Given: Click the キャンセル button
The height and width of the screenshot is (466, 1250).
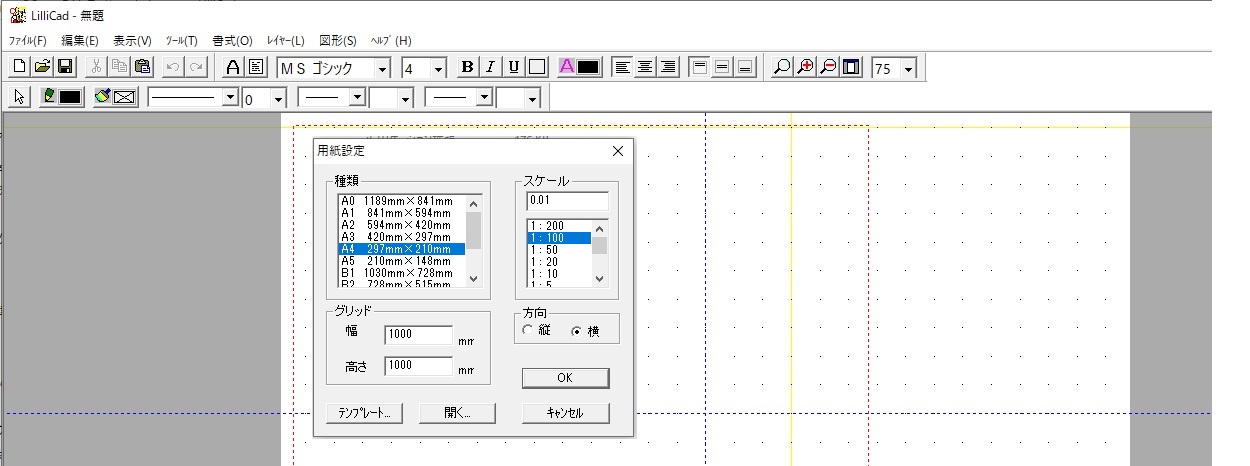Looking at the screenshot, I should pos(565,413).
